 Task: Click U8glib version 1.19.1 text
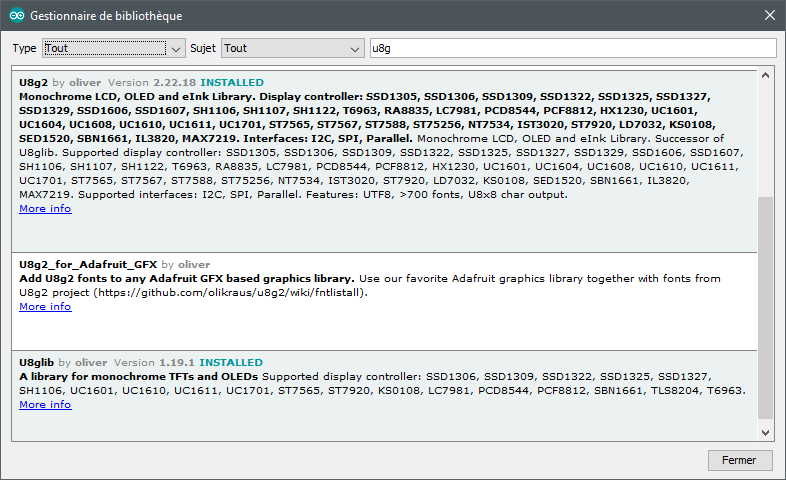(154, 362)
